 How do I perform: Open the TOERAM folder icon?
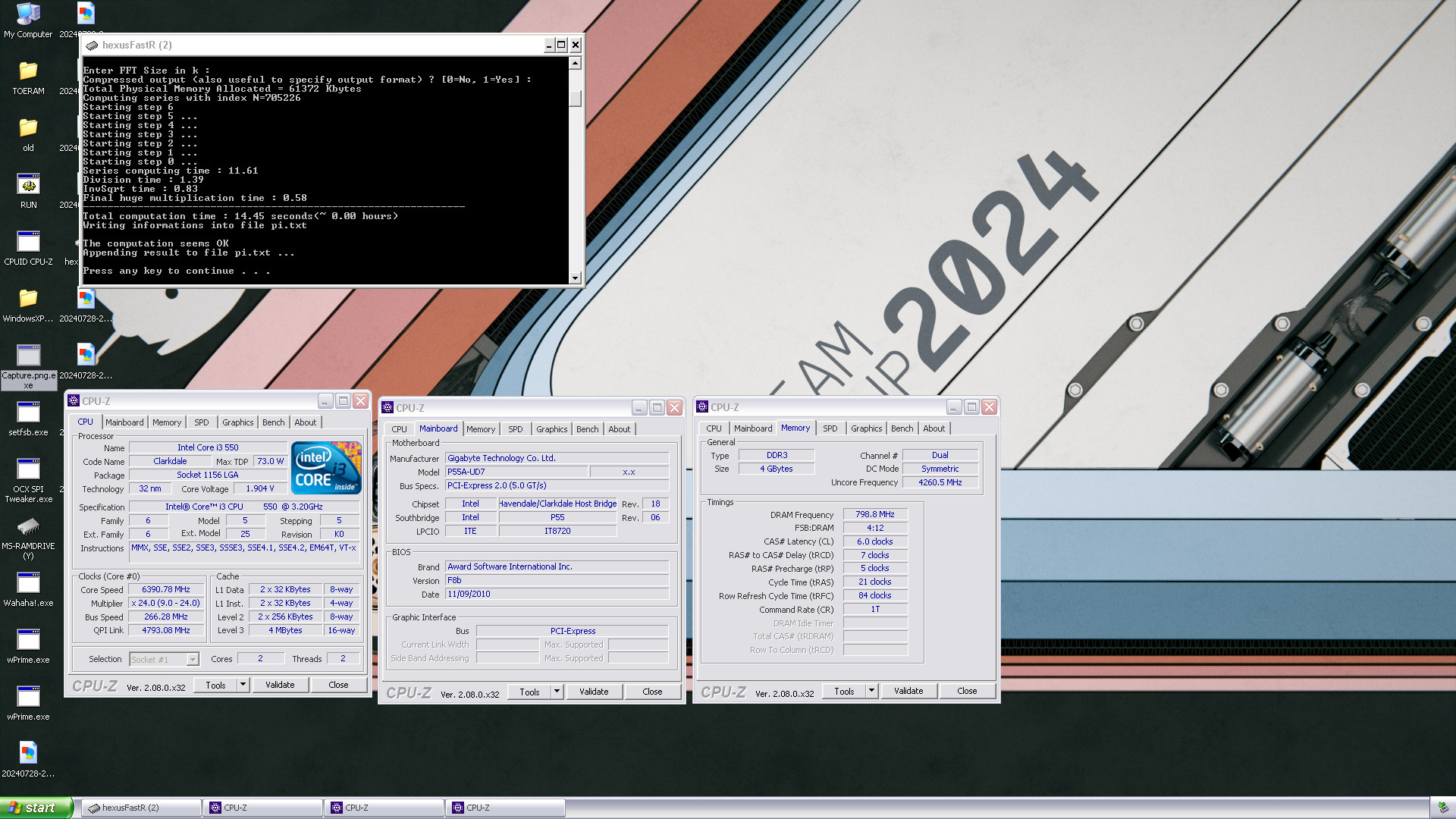coord(28,77)
